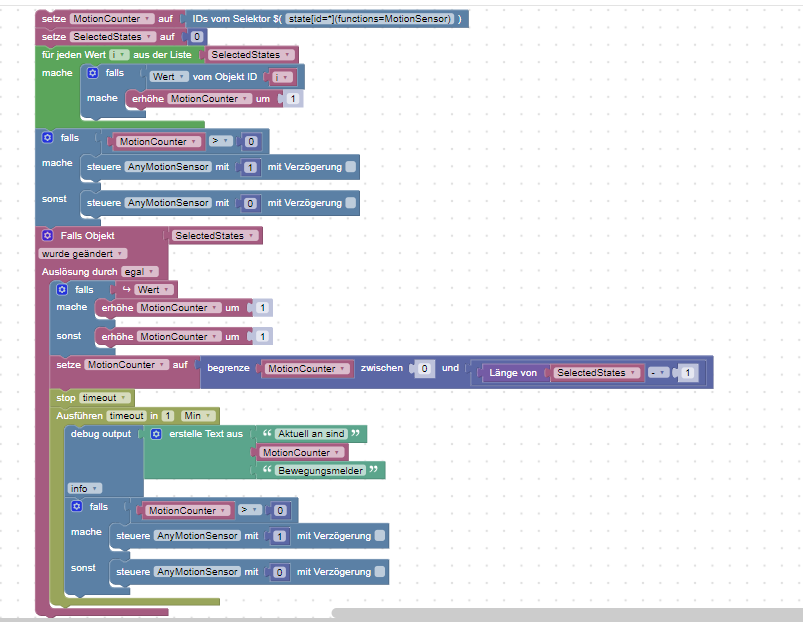Viewport: 803px width, 627px height.
Task: Open > comparison dropdown inside the timeout block
Action: tap(250, 510)
